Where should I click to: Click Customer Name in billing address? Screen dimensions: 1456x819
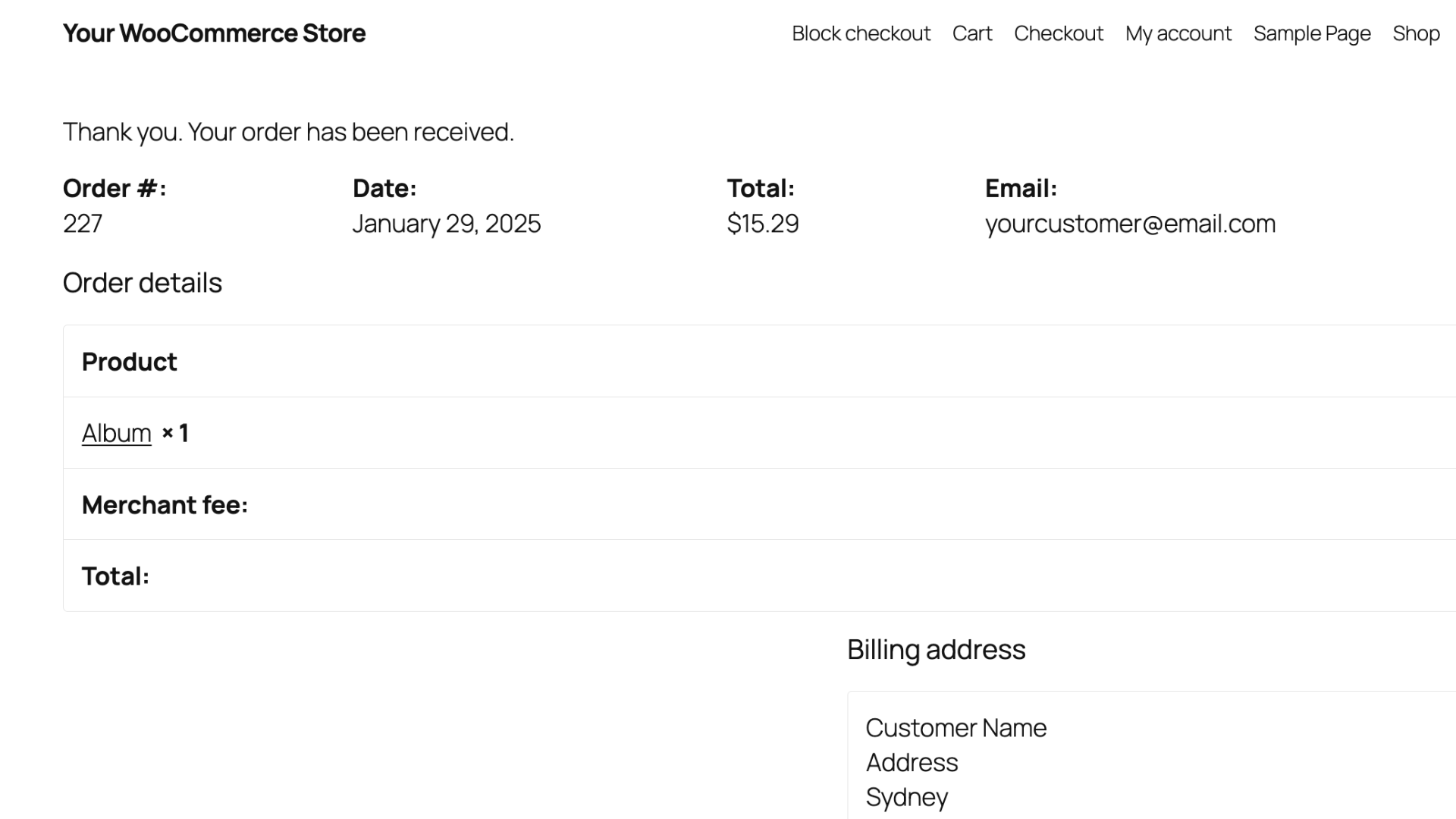(x=955, y=728)
